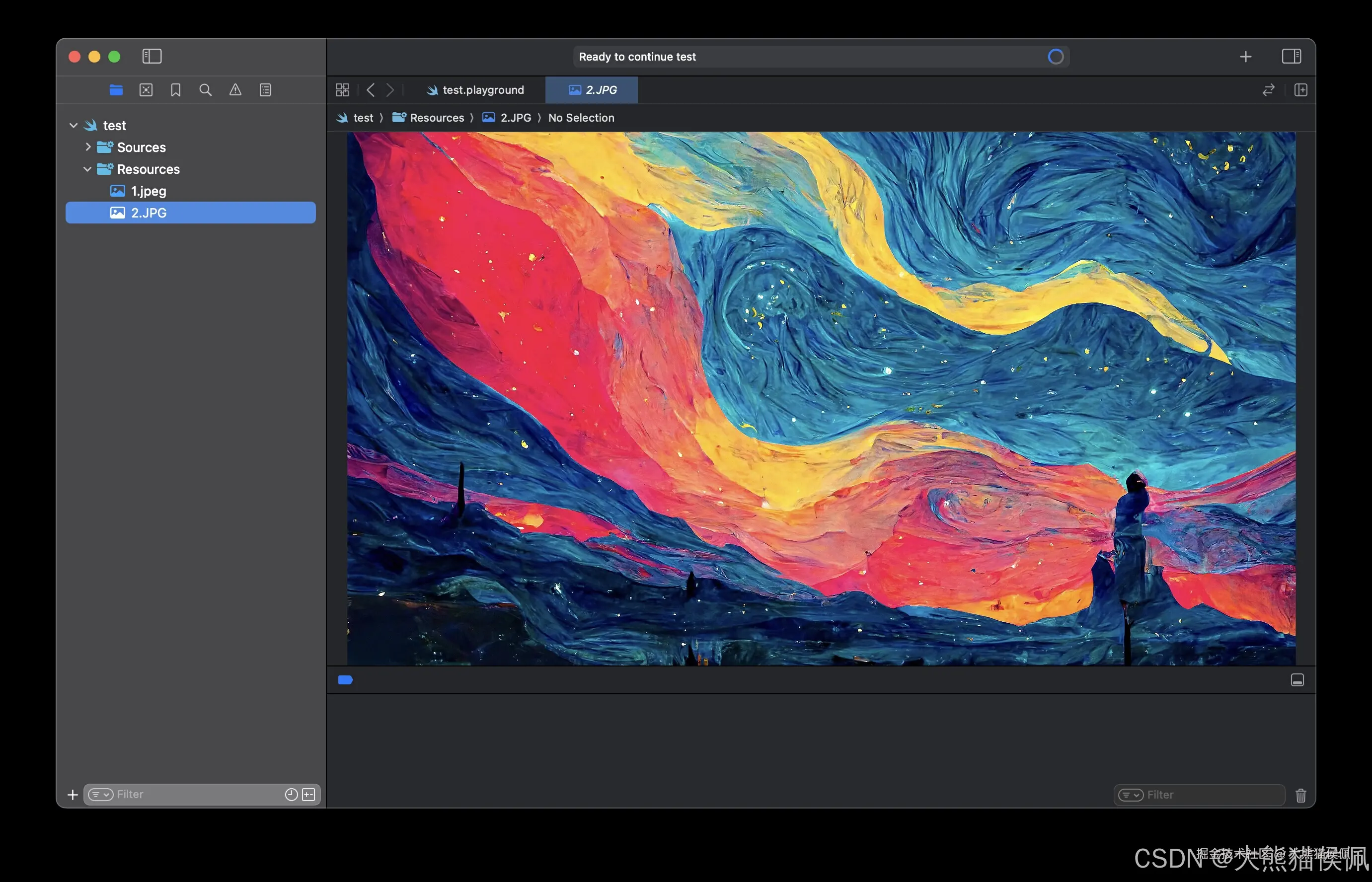Click the editor options swap arrows icon
The width and height of the screenshot is (1372, 882).
(x=1268, y=90)
